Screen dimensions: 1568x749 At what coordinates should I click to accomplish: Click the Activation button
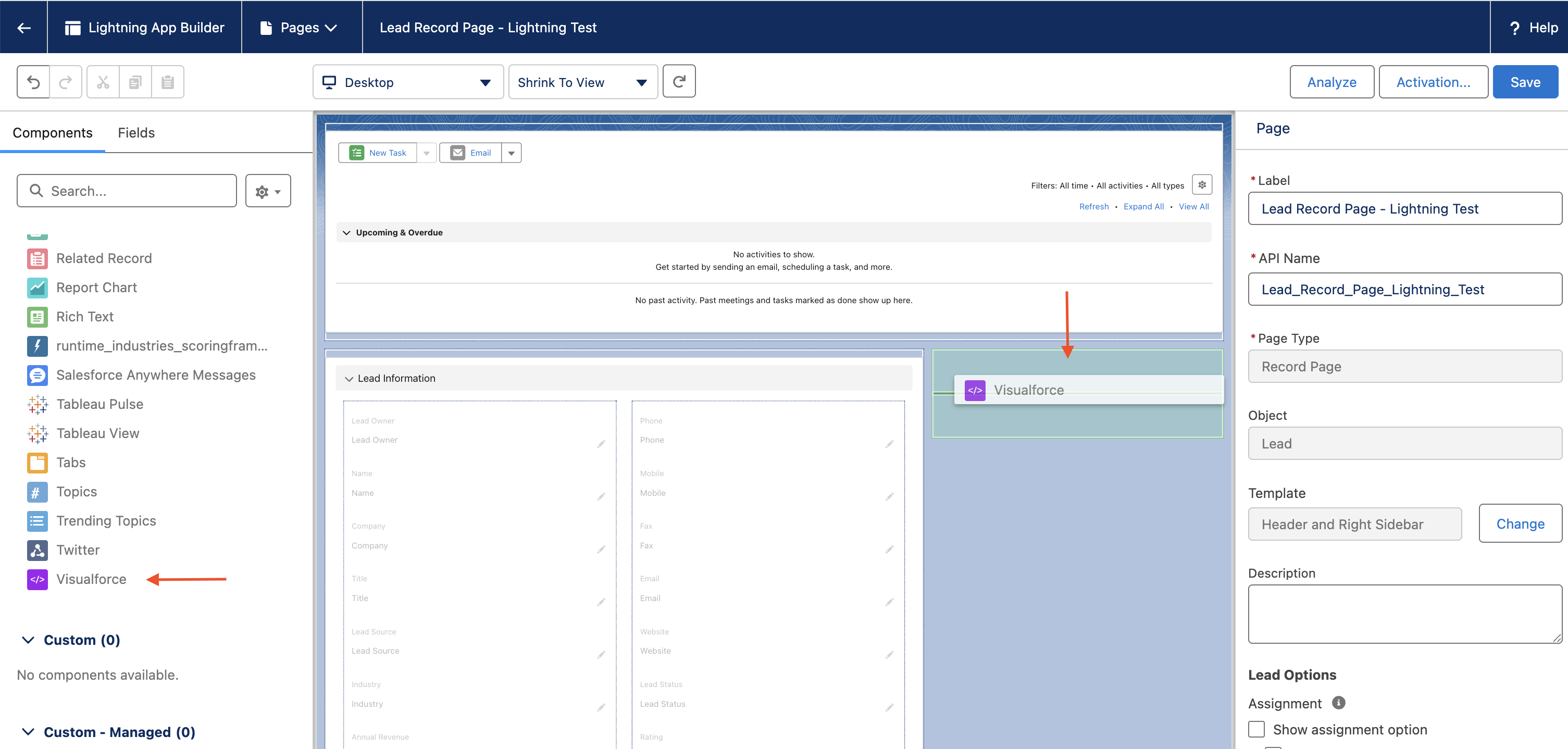pos(1433,82)
